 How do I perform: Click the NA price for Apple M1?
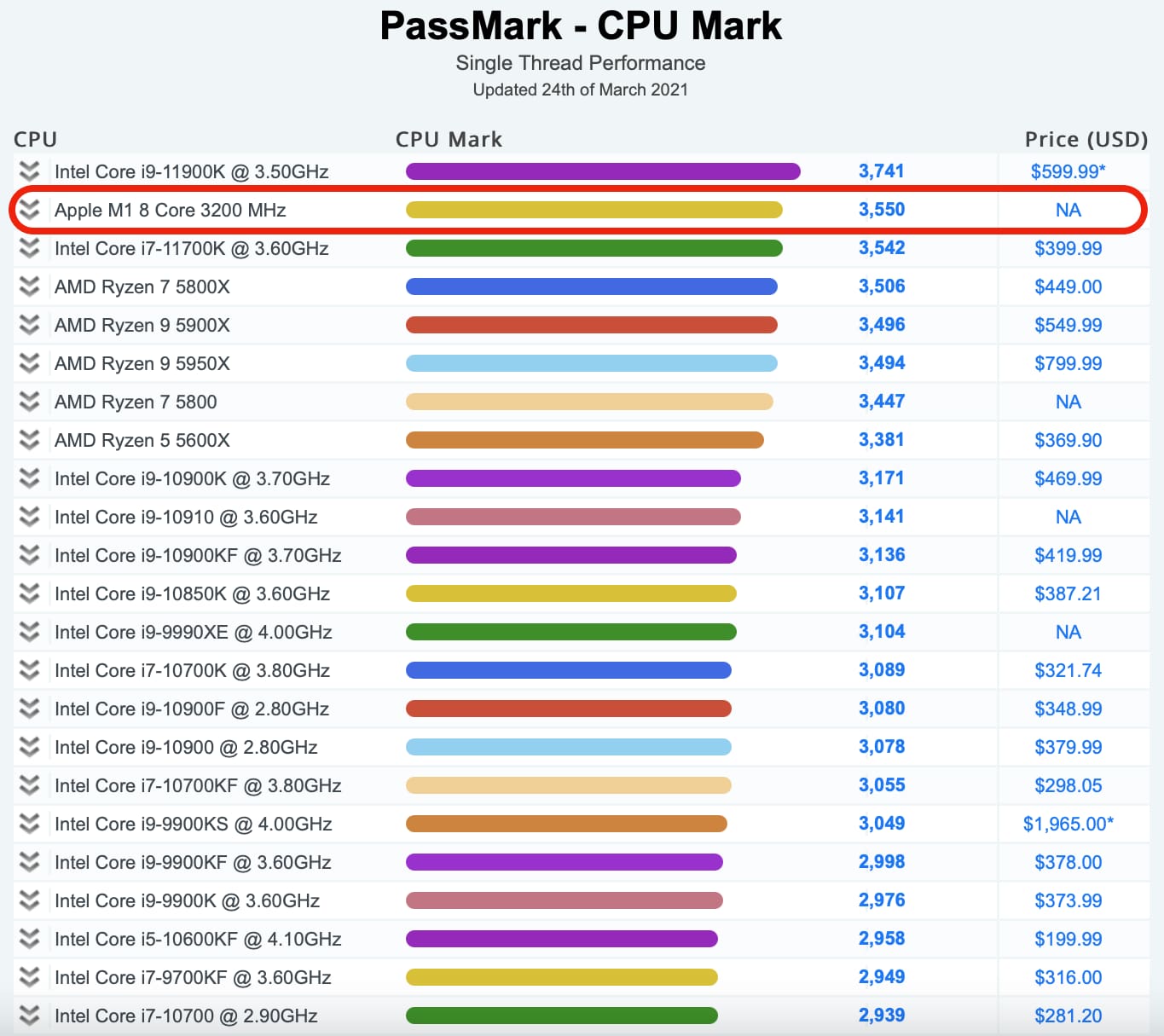tap(1068, 210)
